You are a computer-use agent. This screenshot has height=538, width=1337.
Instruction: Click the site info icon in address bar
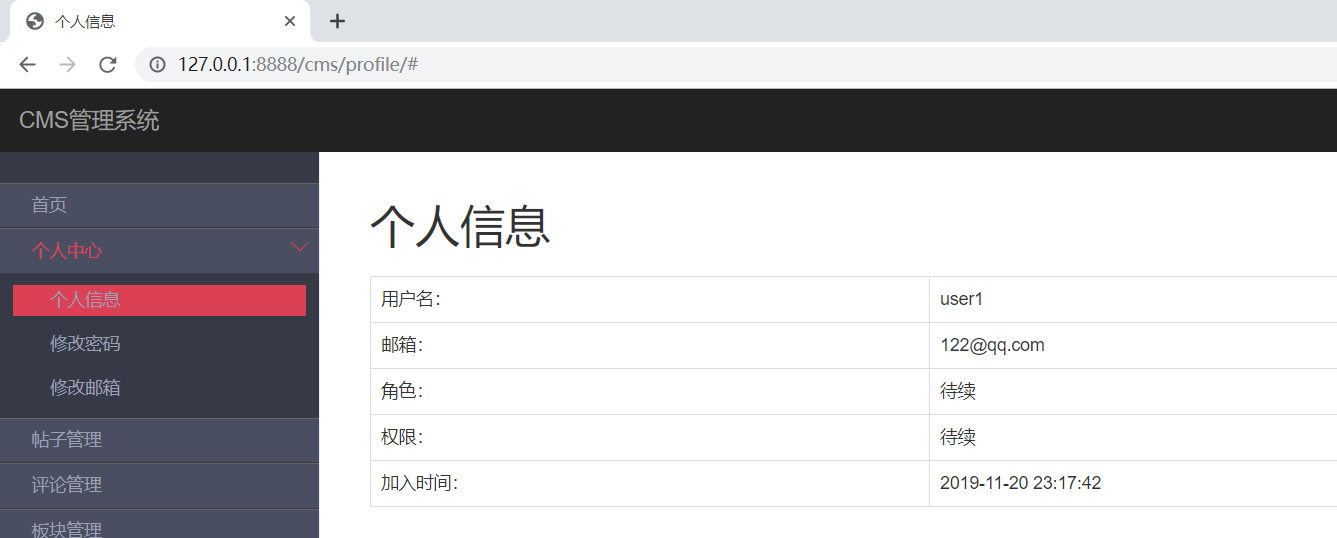(x=157, y=65)
